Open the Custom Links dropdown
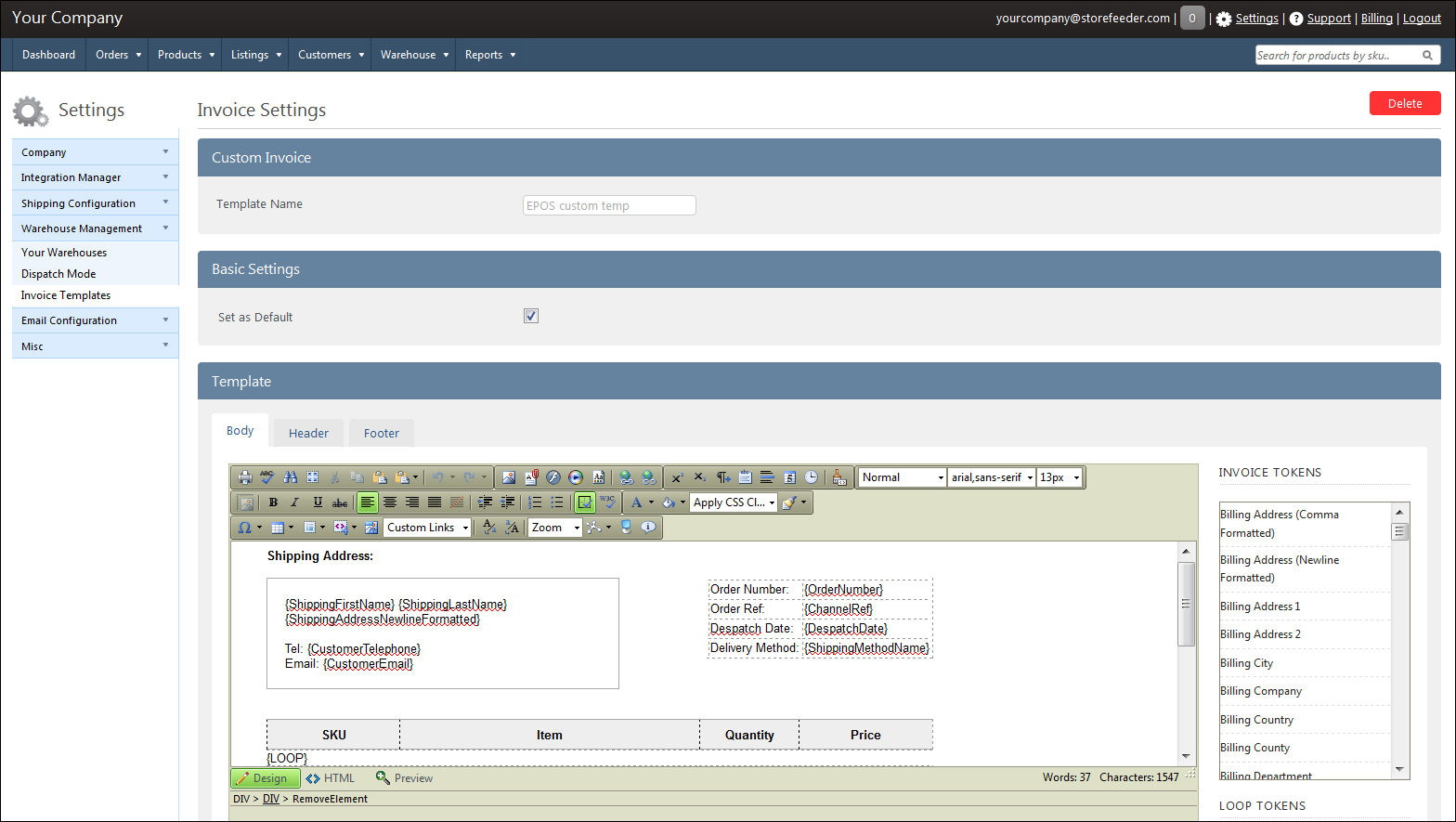This screenshot has width=1456, height=822. point(427,528)
